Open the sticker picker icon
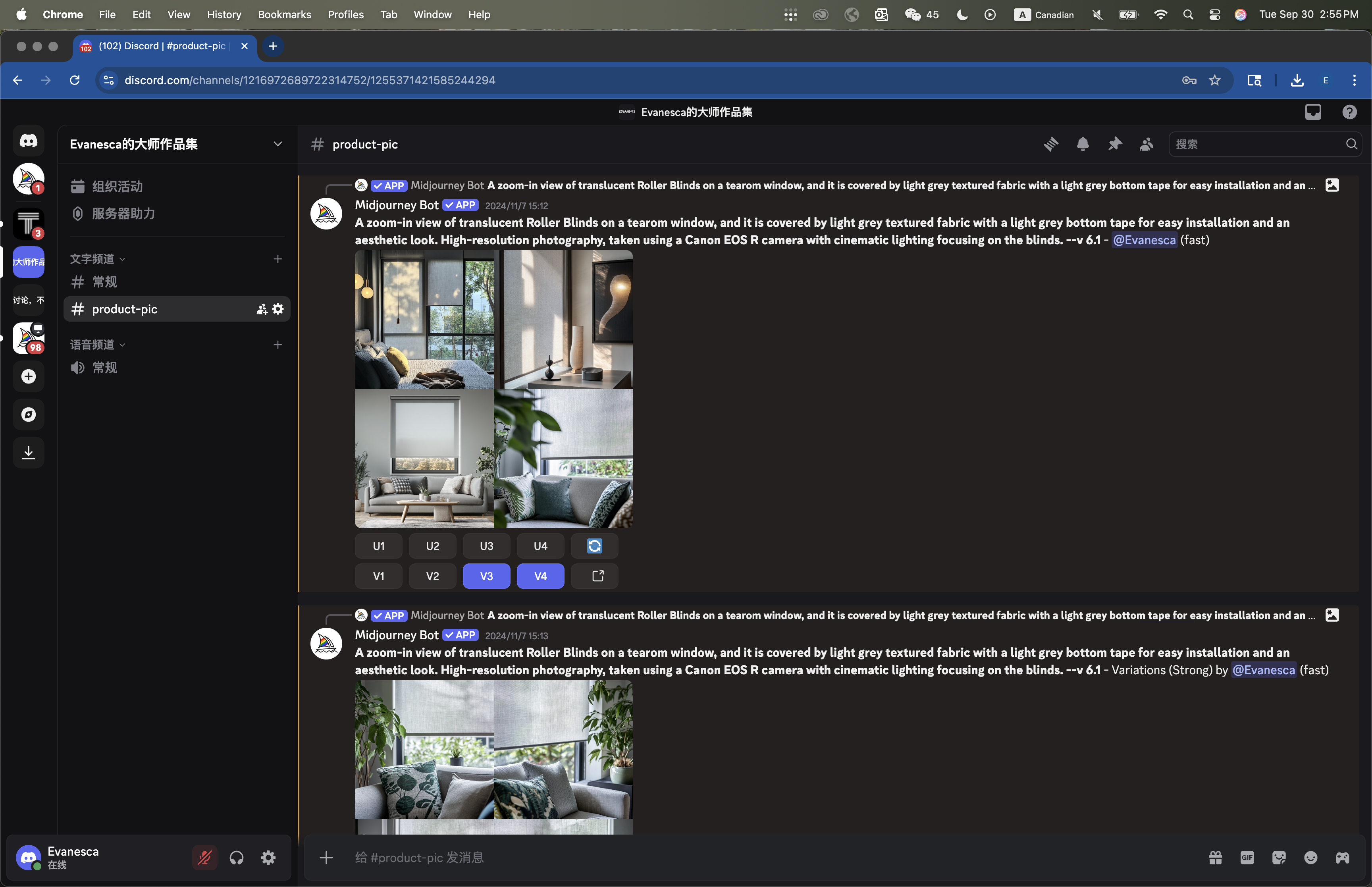The width and height of the screenshot is (1372, 887). (1279, 858)
